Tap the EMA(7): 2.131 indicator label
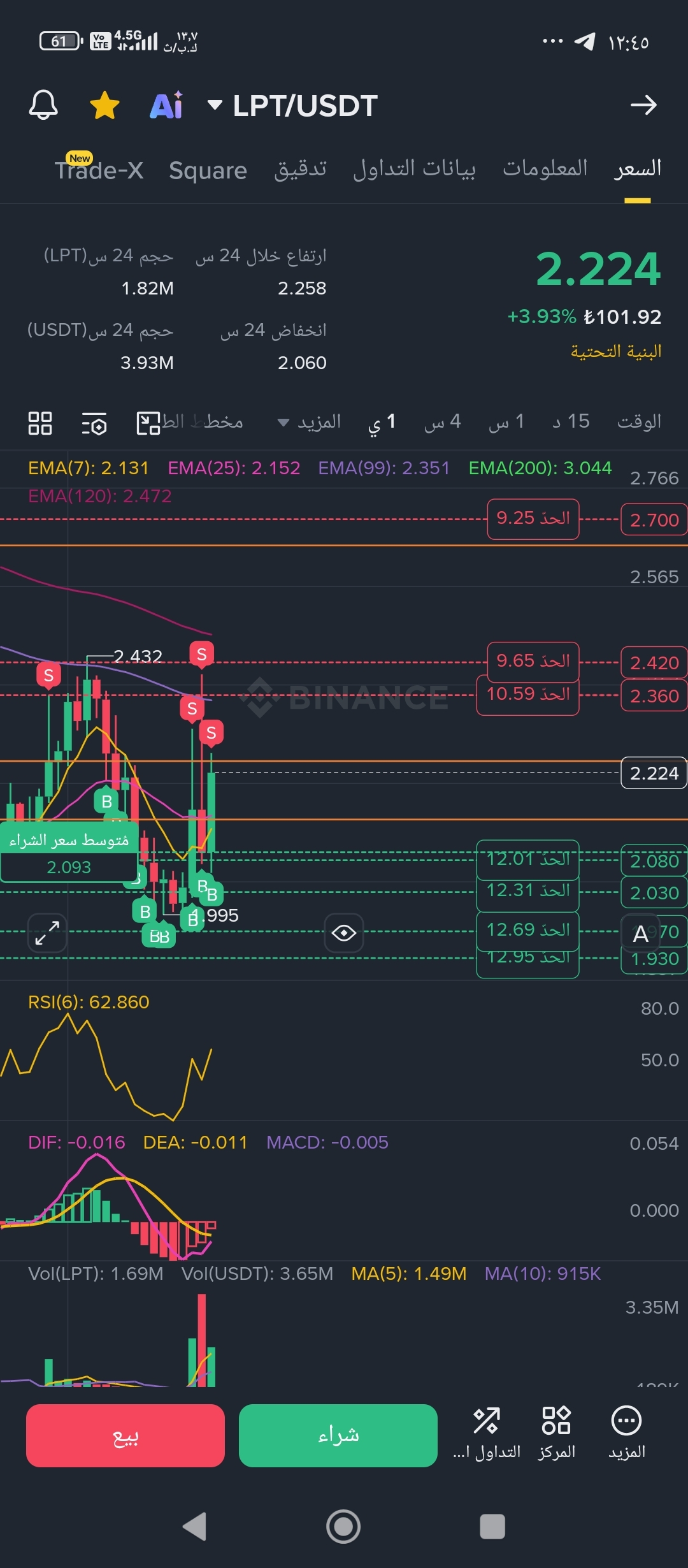Image resolution: width=688 pixels, height=1568 pixels. (x=89, y=468)
